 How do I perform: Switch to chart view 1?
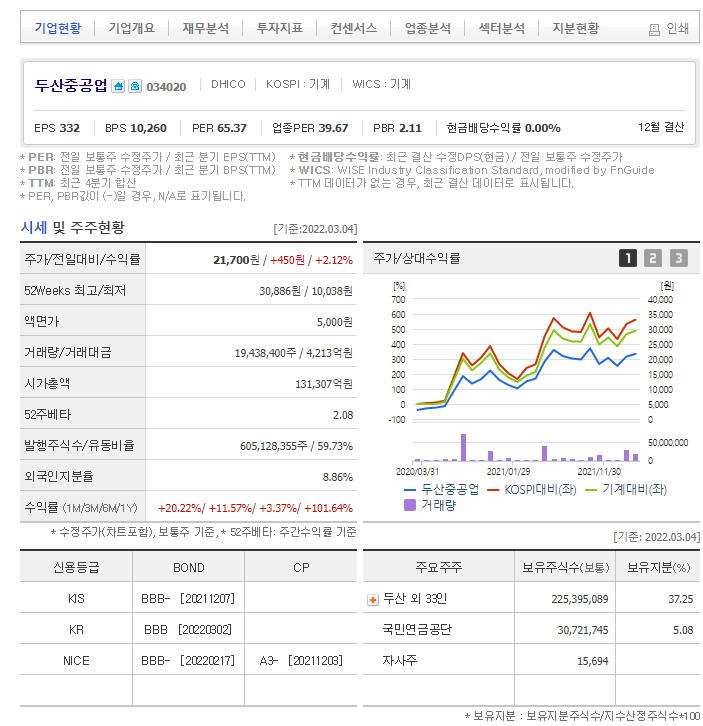point(628,258)
